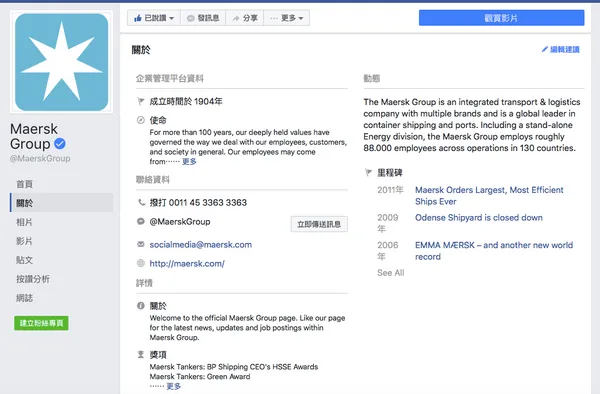This screenshot has width=600, height=394.
Task: Open the 影片 videos tab in sidebar
Action: click(x=24, y=241)
